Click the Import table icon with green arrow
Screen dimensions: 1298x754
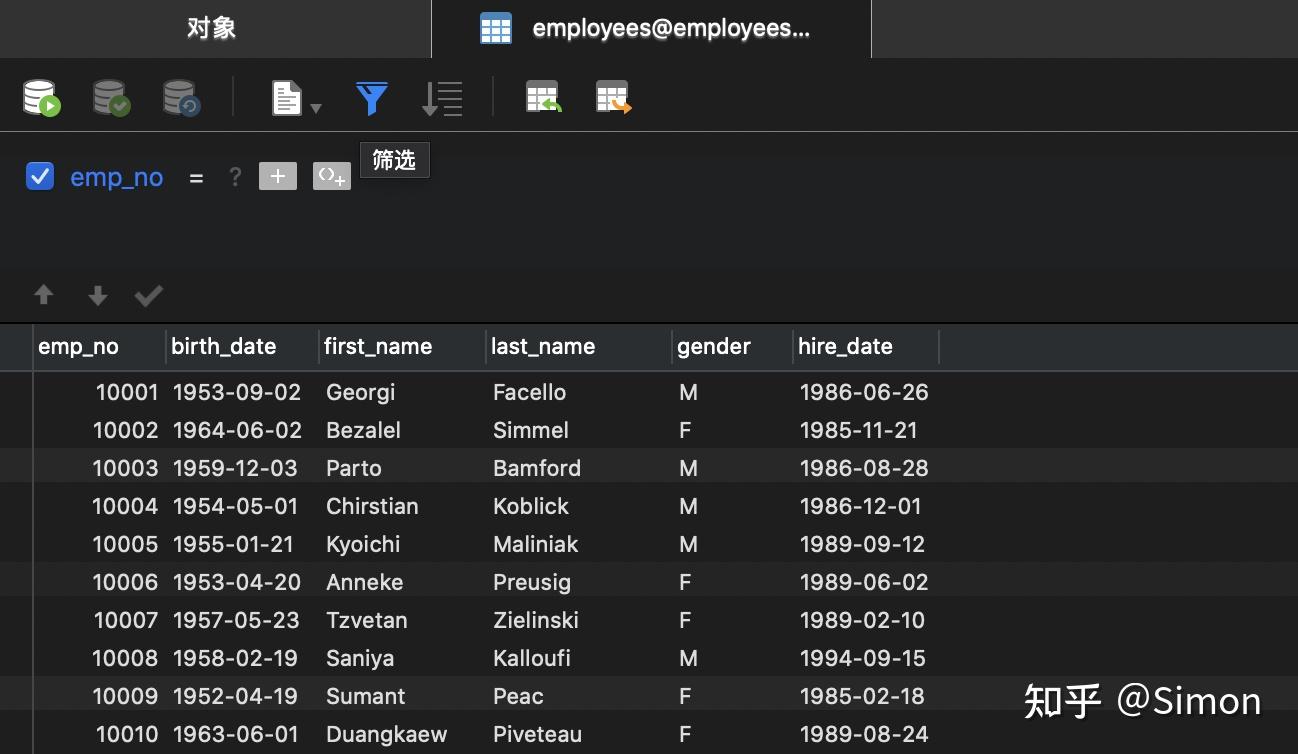543,98
